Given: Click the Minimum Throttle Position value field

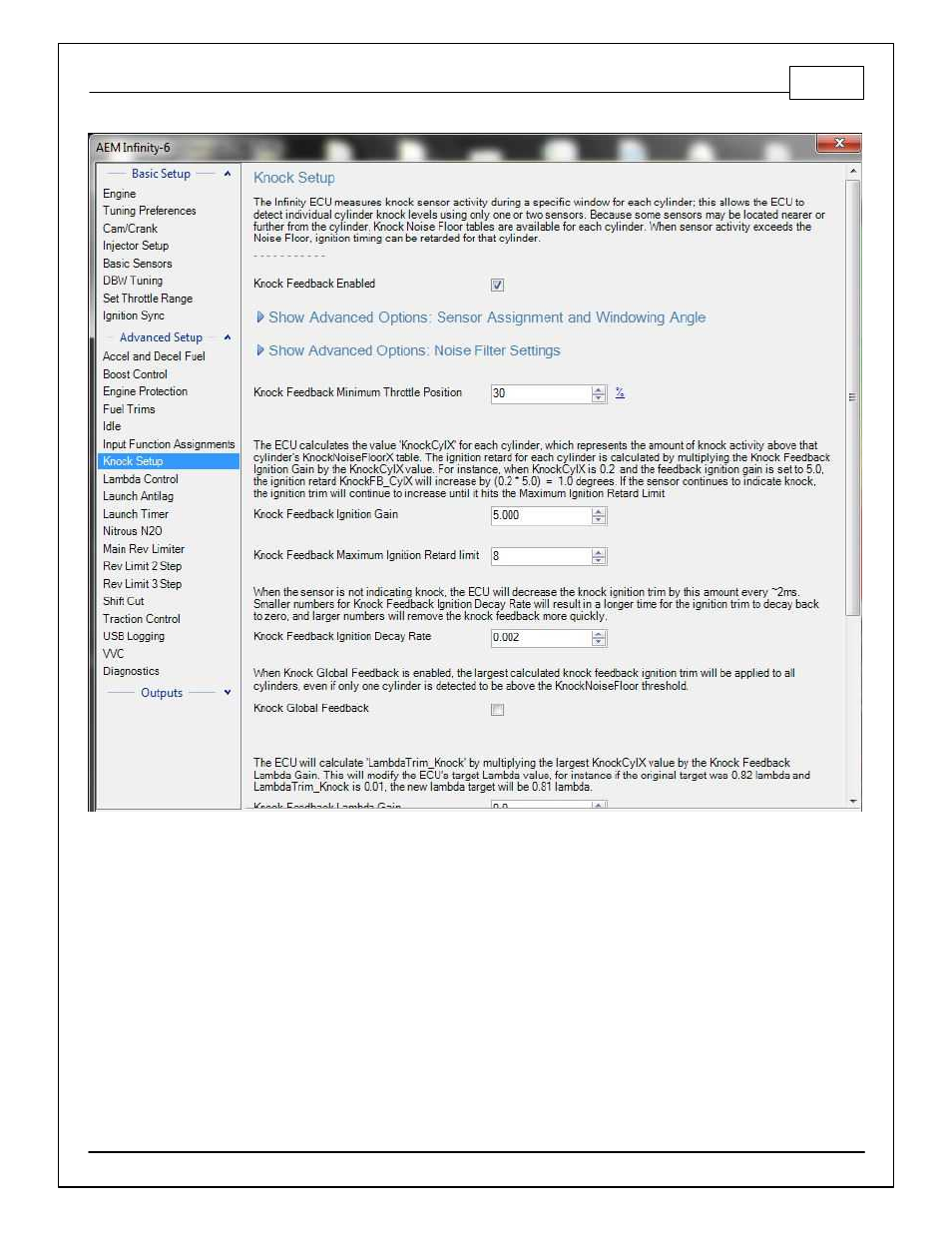Looking at the screenshot, I should click(541, 393).
